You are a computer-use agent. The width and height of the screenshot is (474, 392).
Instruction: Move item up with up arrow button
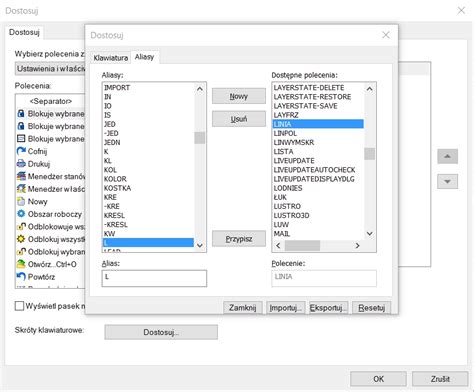[447, 156]
